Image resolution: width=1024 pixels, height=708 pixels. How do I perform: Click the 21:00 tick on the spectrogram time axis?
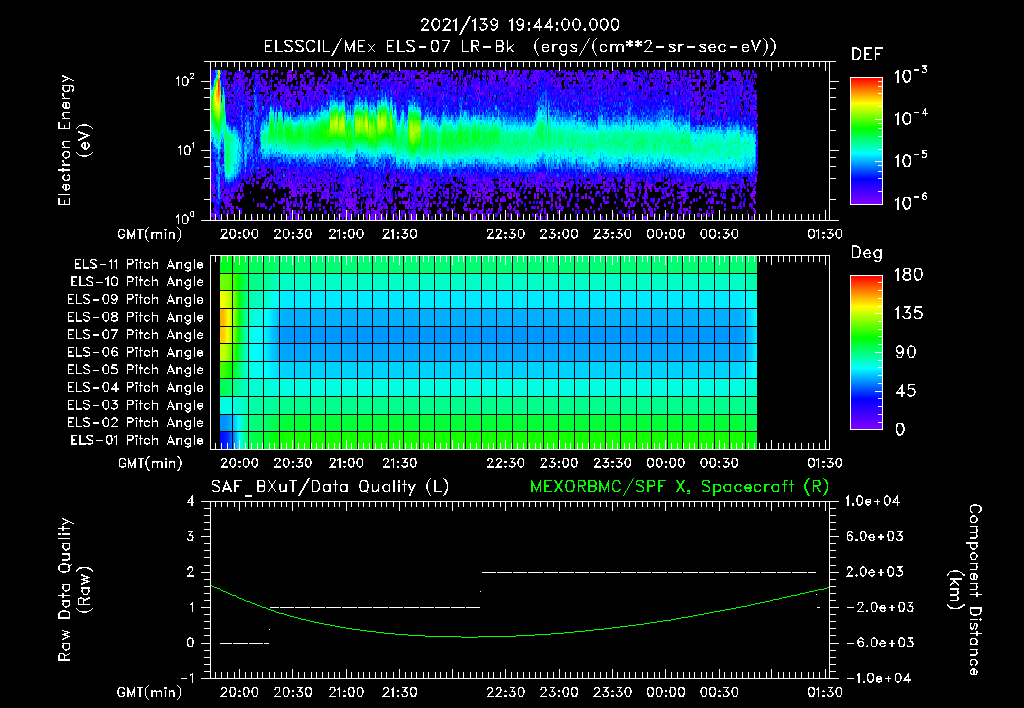346,234
